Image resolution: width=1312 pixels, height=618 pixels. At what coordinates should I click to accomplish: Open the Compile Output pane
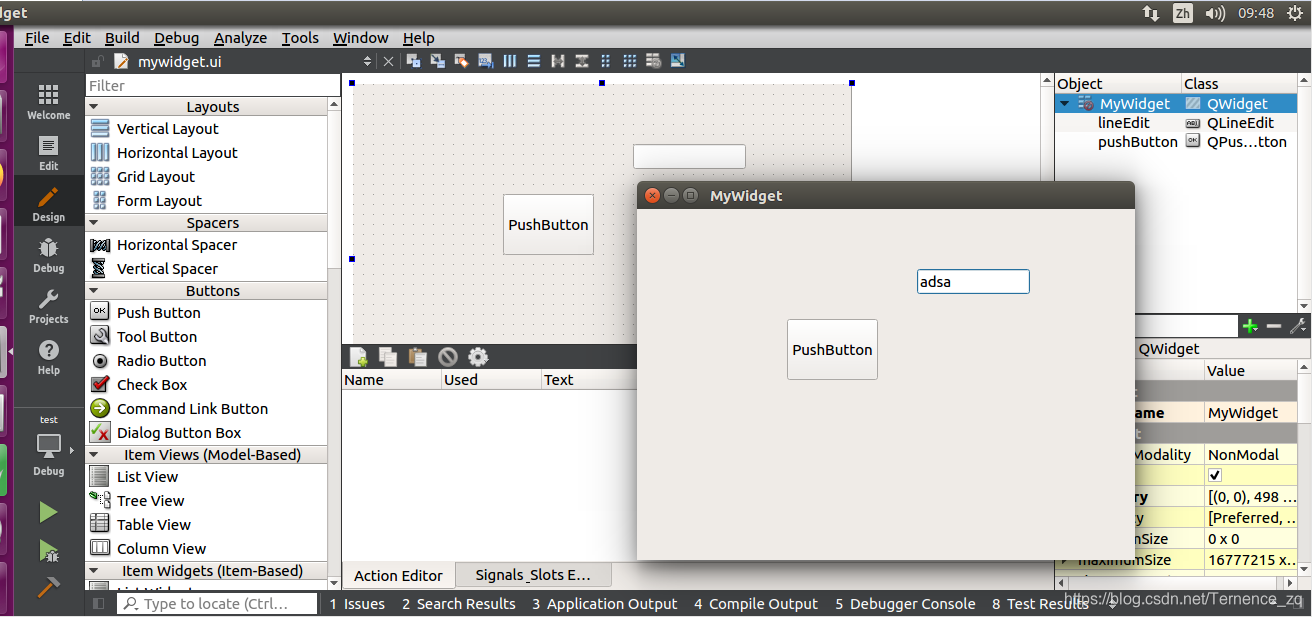pos(756,604)
